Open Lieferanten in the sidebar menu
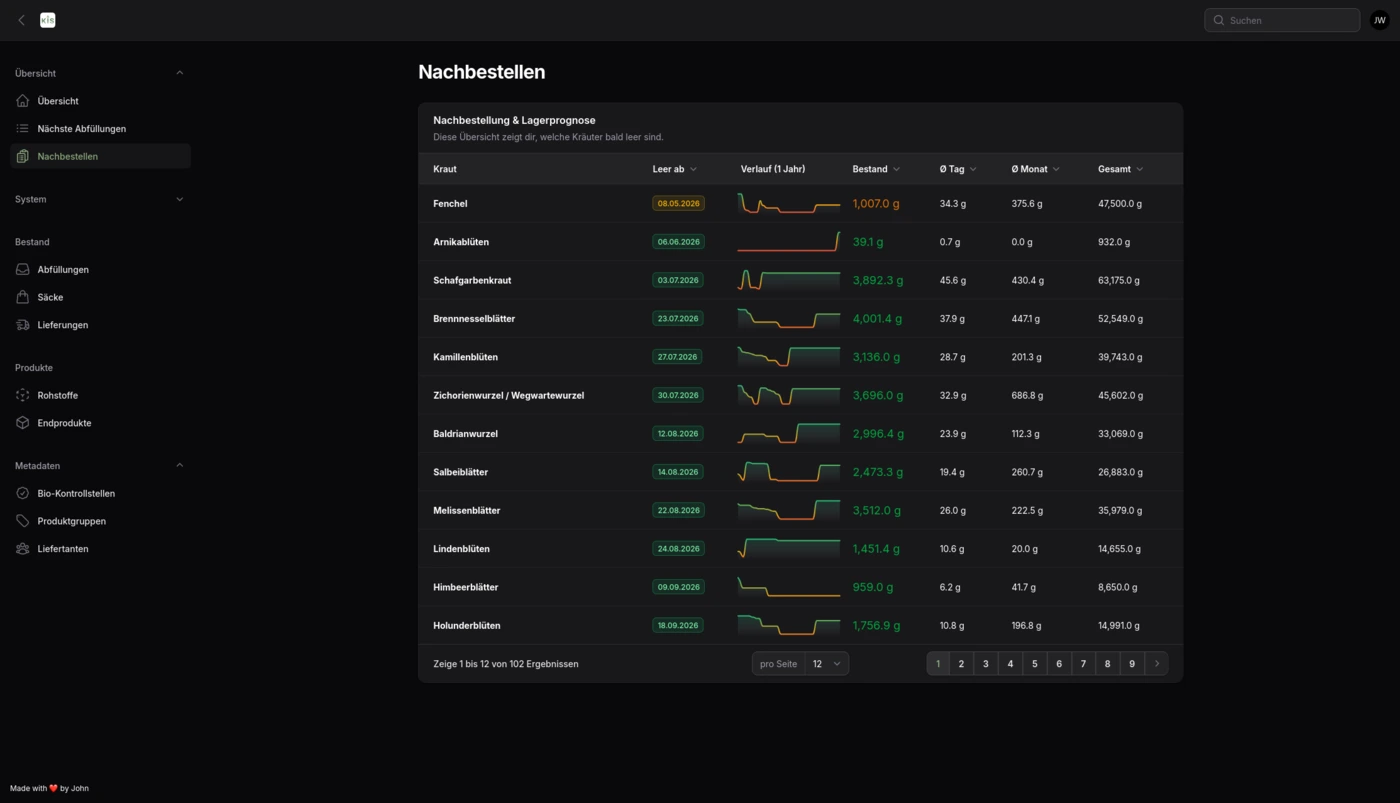1400x803 pixels. (62, 549)
